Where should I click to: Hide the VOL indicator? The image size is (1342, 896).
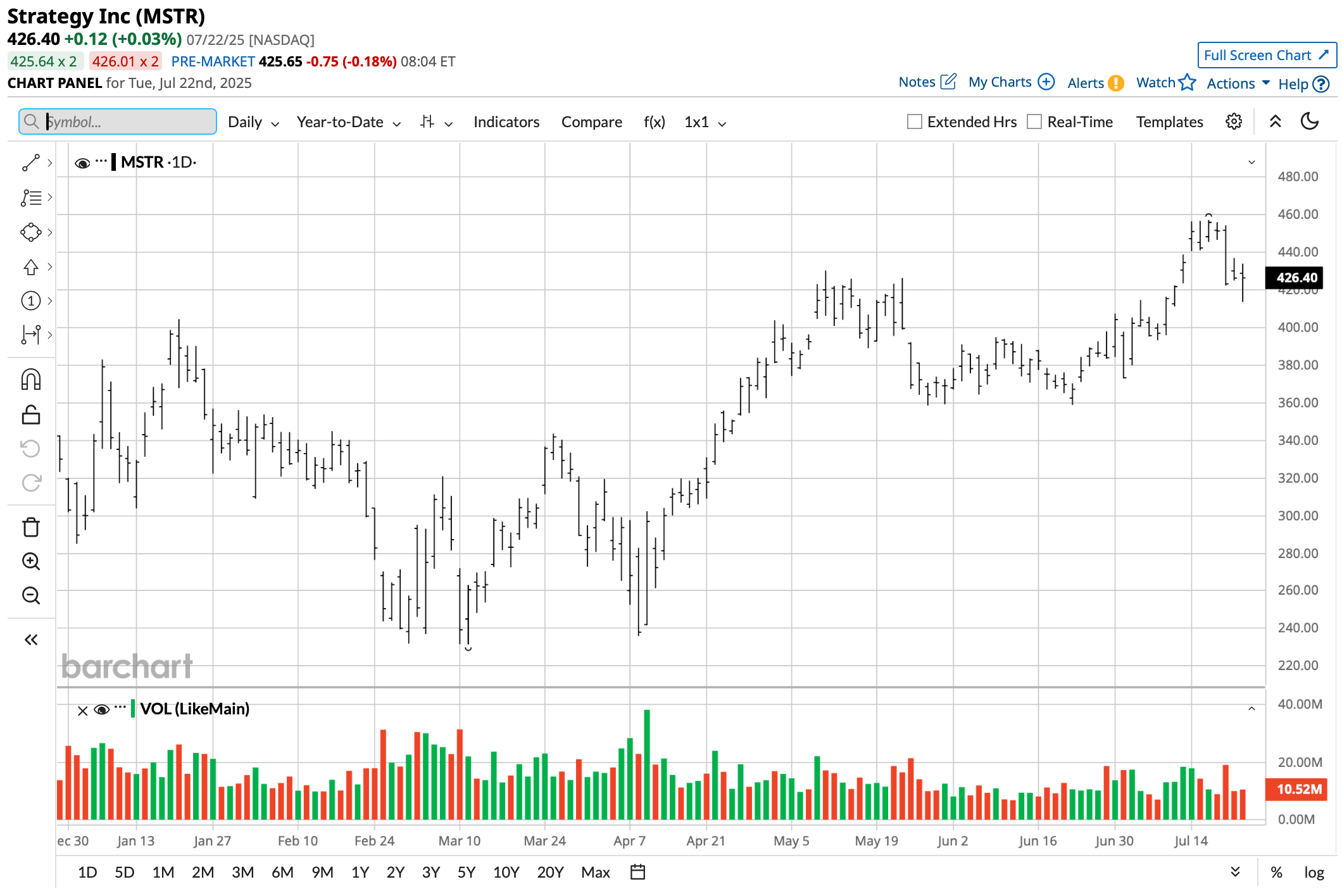pos(101,710)
